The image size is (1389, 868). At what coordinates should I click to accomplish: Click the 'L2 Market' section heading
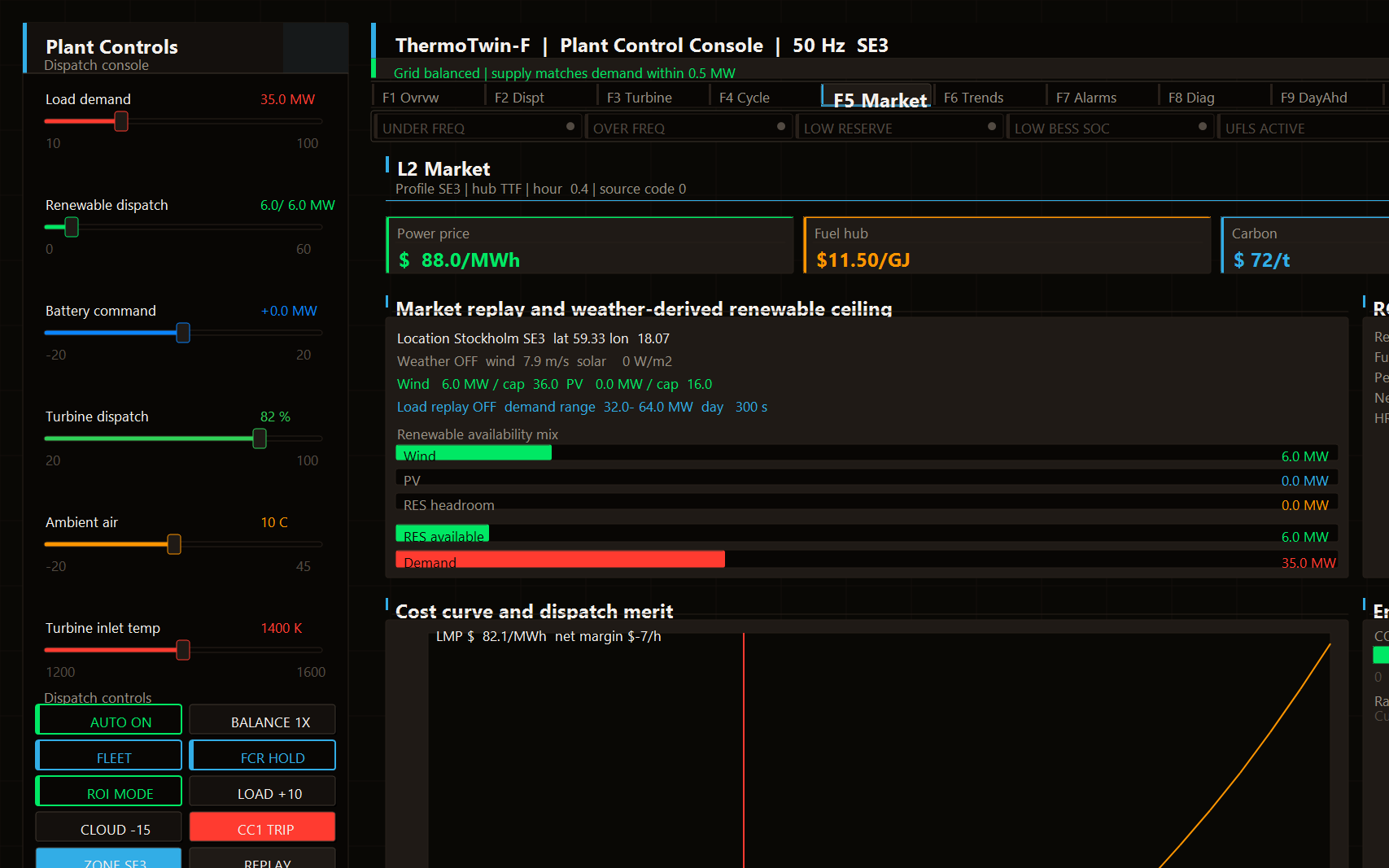pos(443,168)
